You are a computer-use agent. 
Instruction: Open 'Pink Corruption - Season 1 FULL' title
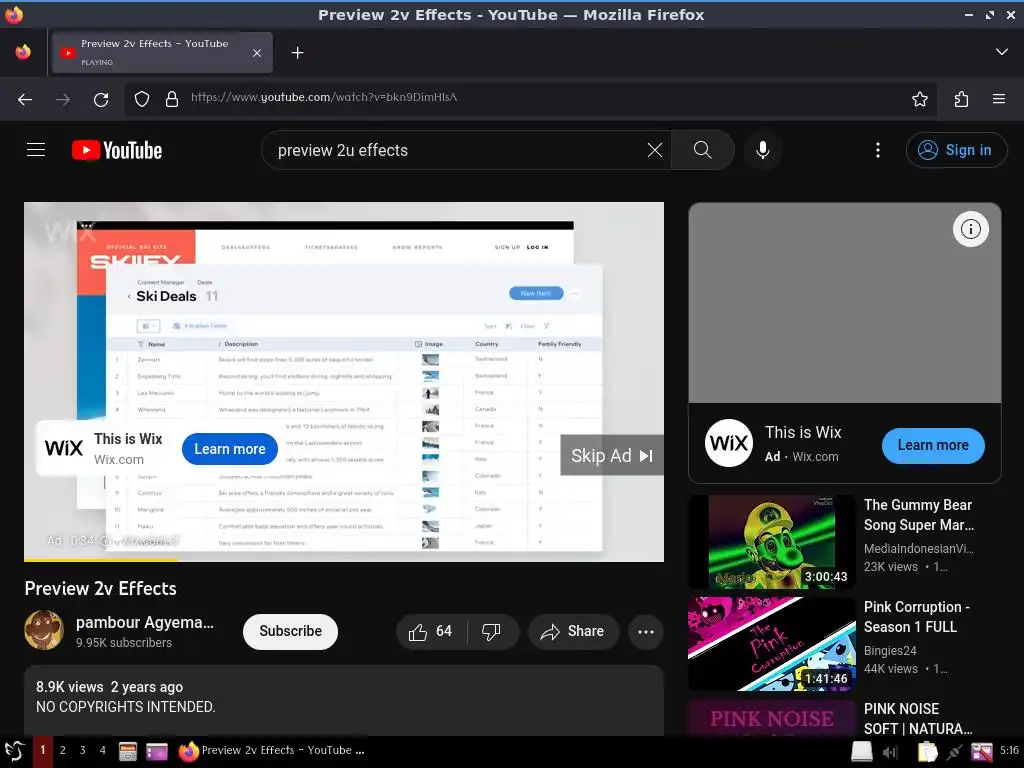click(x=916, y=616)
